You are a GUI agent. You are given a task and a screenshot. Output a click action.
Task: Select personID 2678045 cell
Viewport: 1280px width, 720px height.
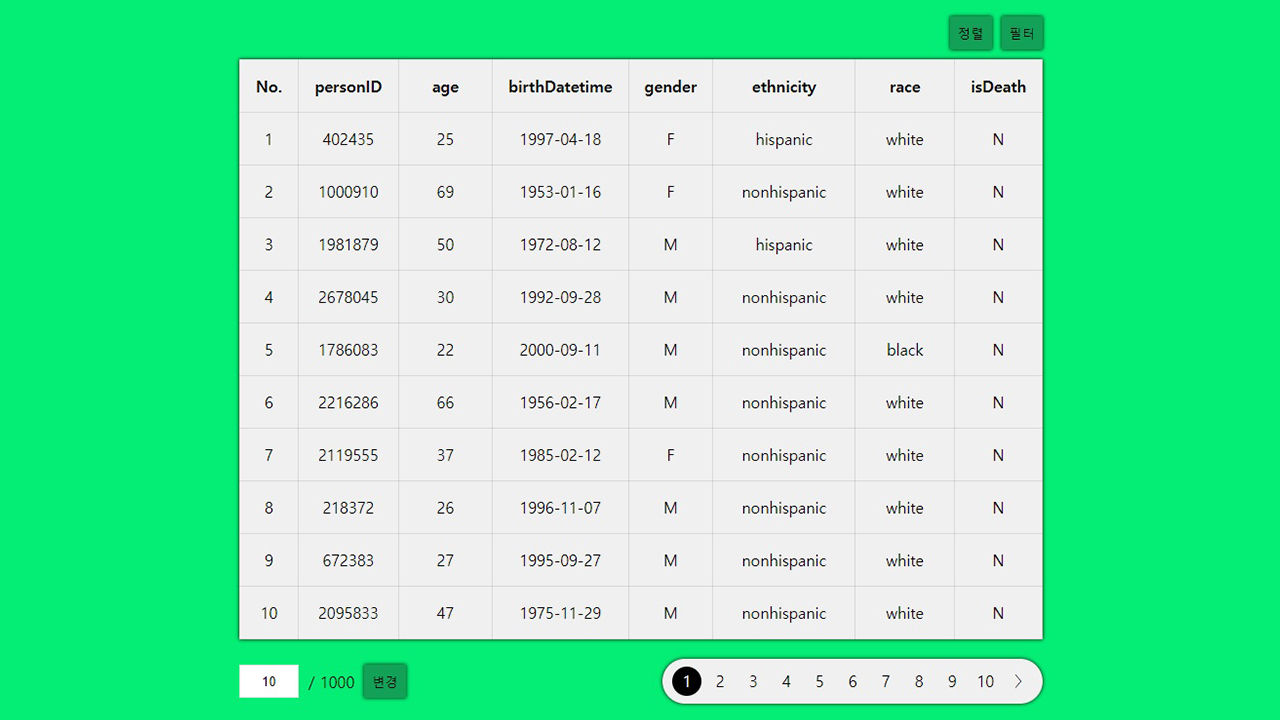click(x=348, y=297)
